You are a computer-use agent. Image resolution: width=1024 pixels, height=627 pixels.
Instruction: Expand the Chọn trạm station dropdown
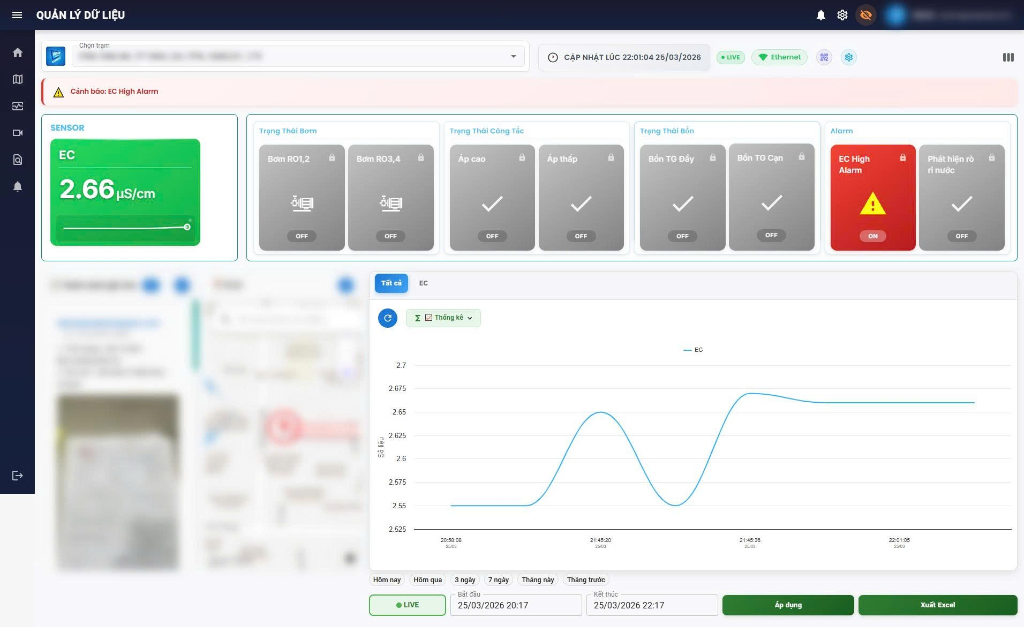point(513,57)
